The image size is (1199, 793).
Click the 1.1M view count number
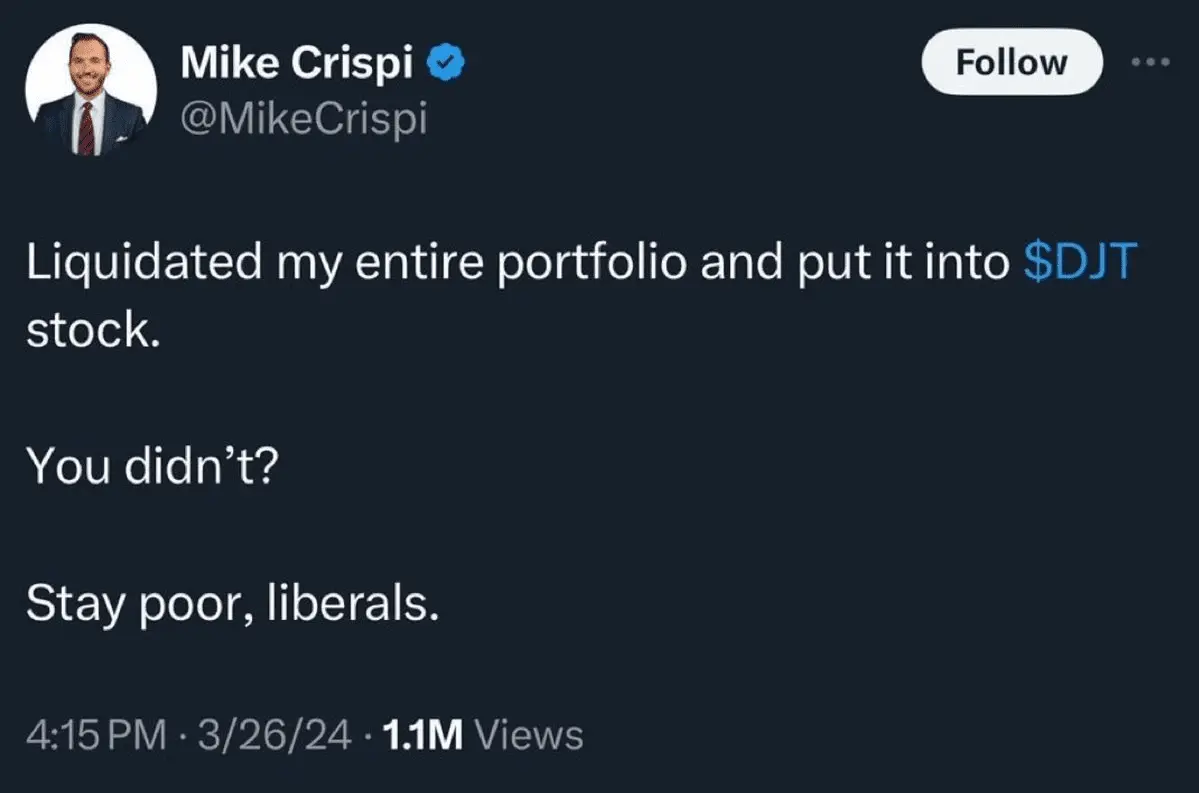423,735
